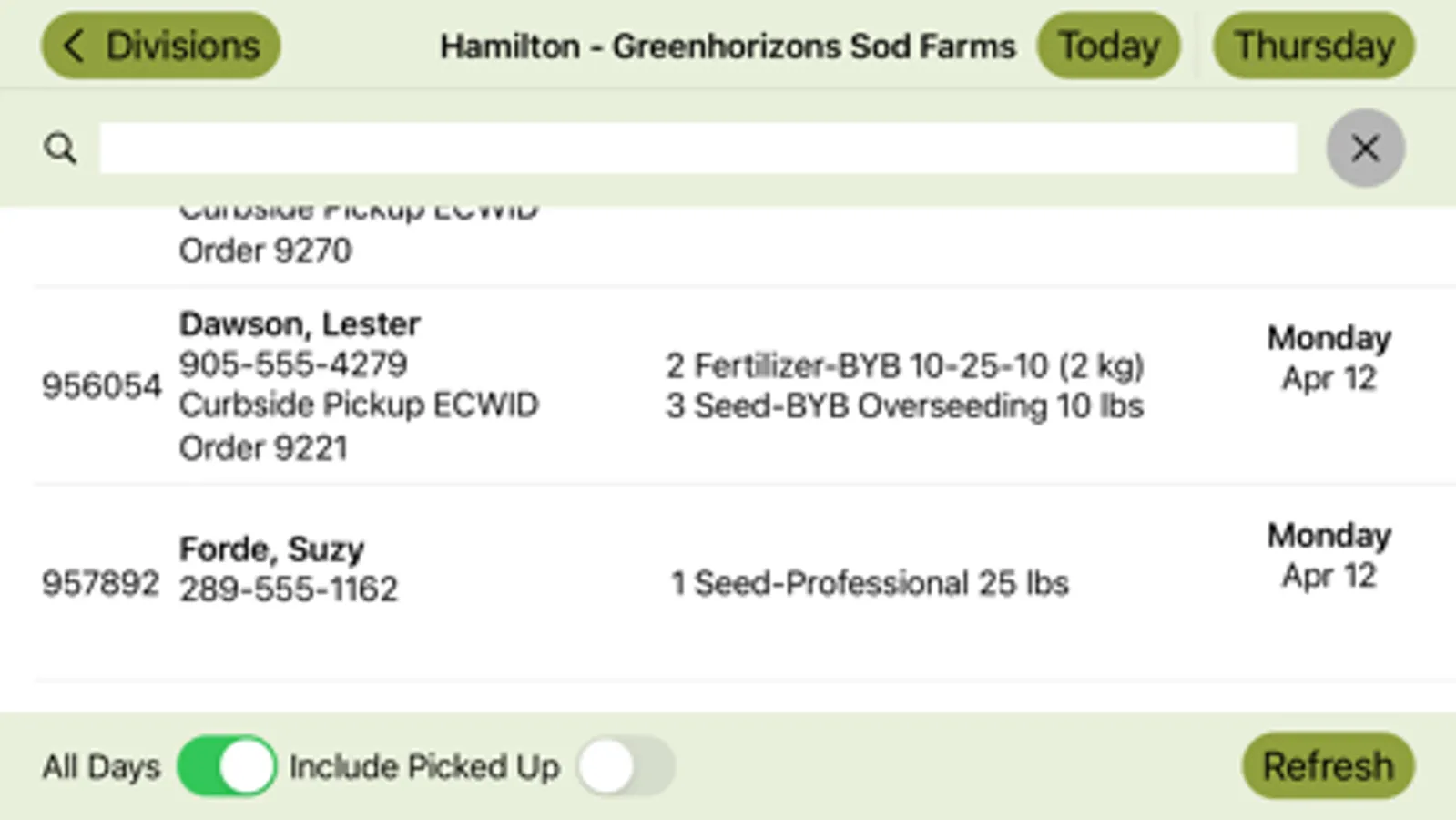Image resolution: width=1456 pixels, height=820 pixels.
Task: Enable the Include Picked Up switch
Action: point(626,766)
